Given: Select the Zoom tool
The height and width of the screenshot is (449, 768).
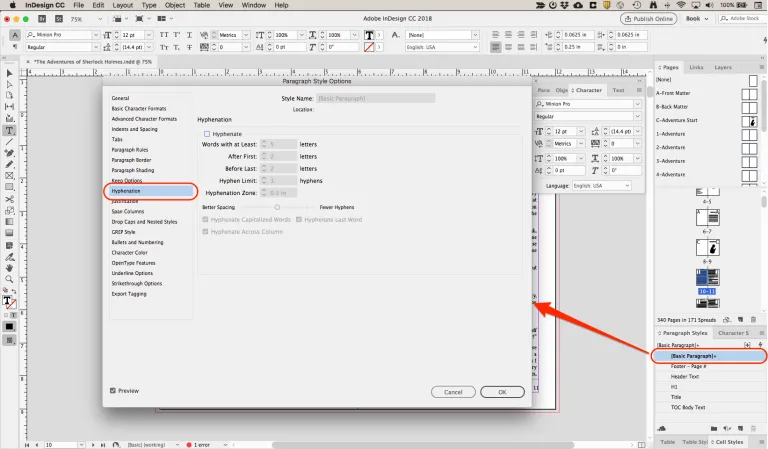Looking at the screenshot, I should coord(9,279).
